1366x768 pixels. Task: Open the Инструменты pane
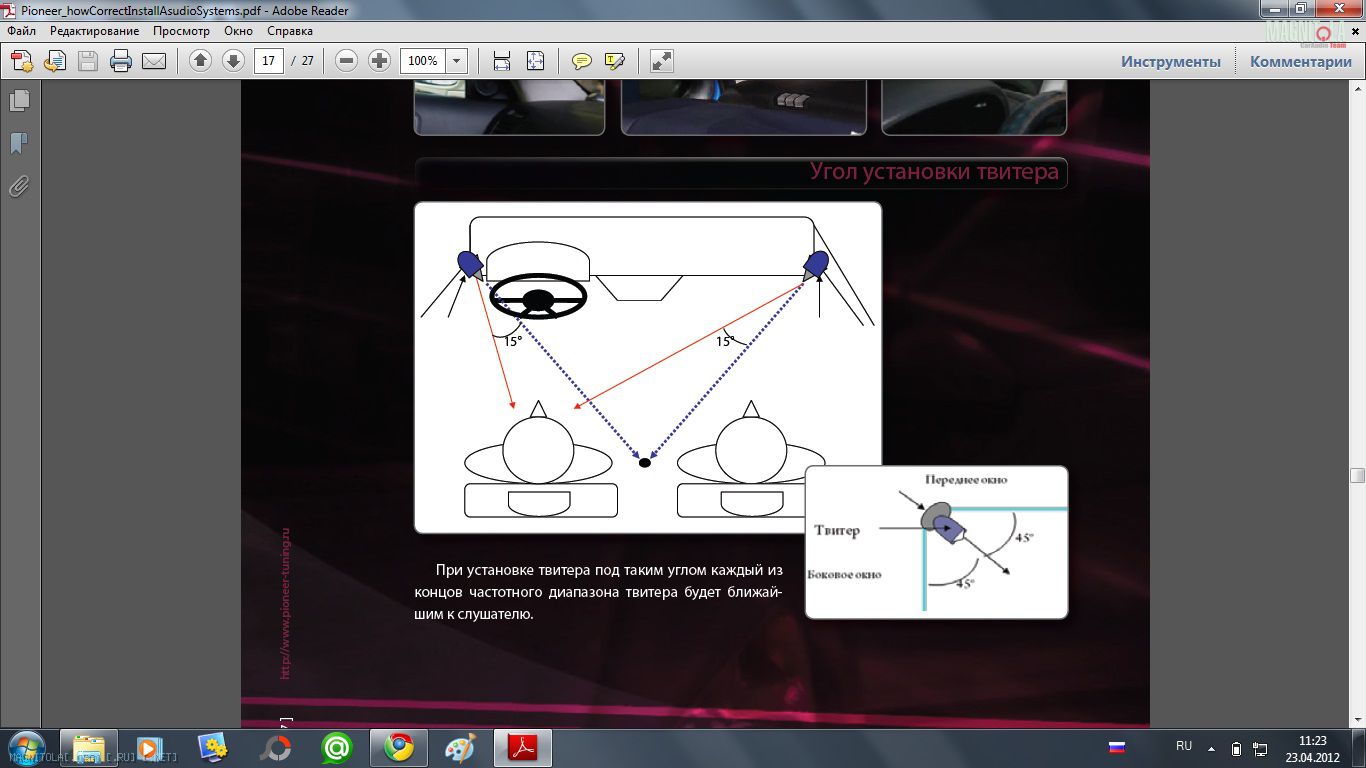pos(1171,61)
